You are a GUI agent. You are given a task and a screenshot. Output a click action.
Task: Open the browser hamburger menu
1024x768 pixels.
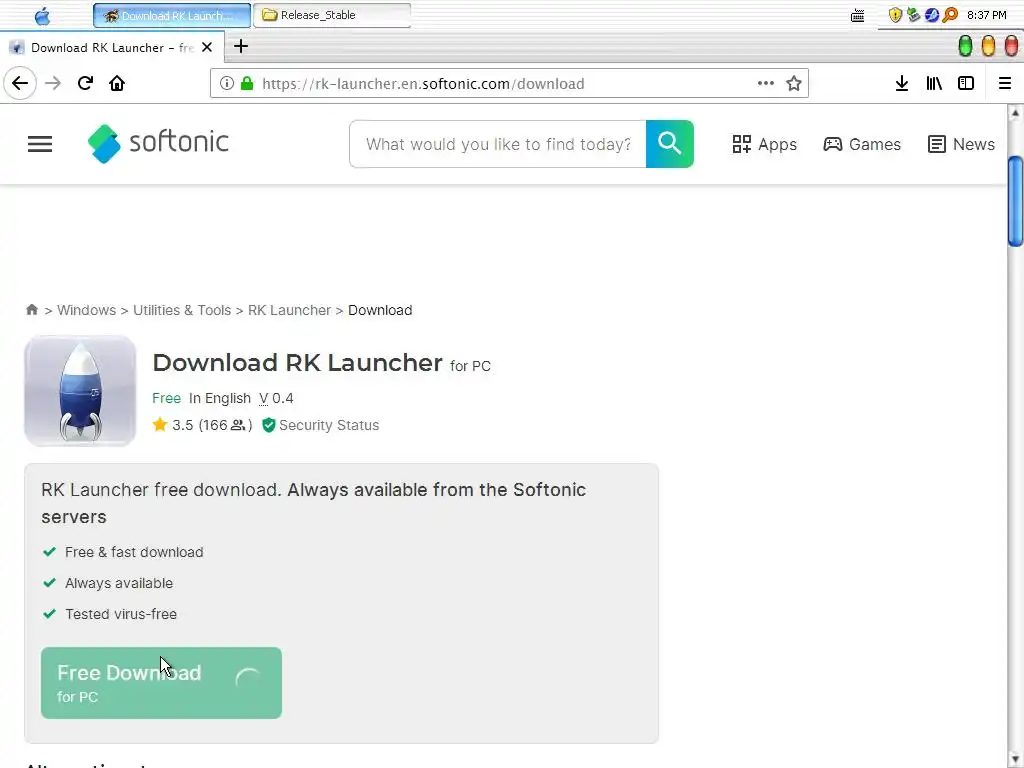[x=1004, y=83]
